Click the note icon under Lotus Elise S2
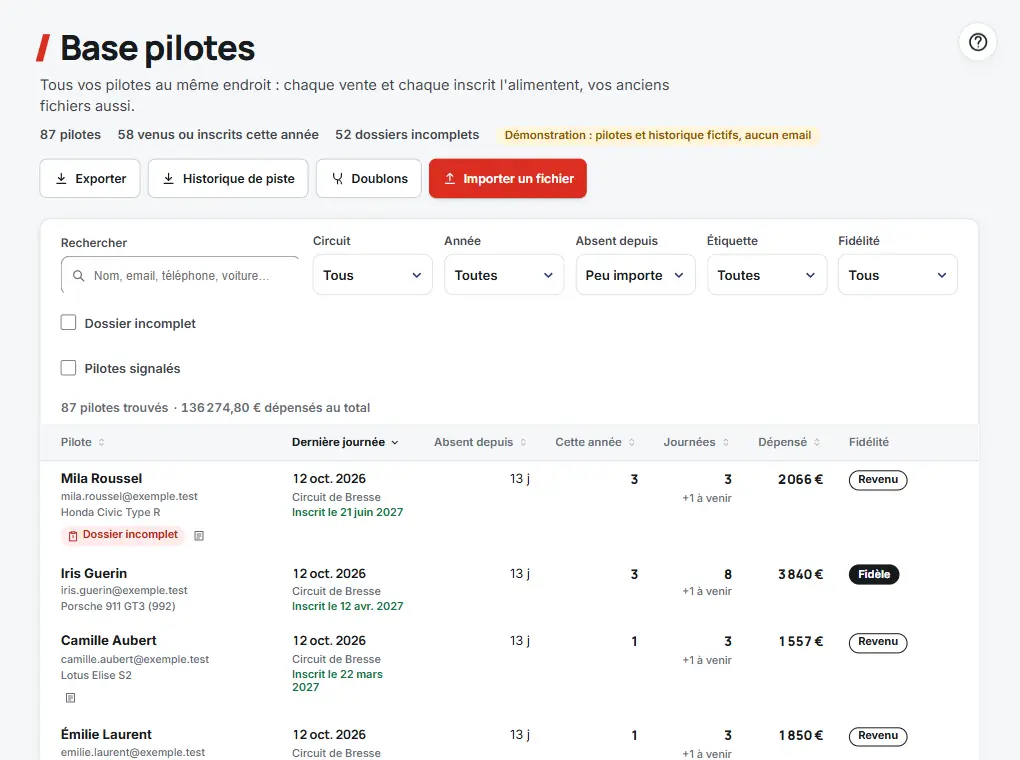 point(70,698)
